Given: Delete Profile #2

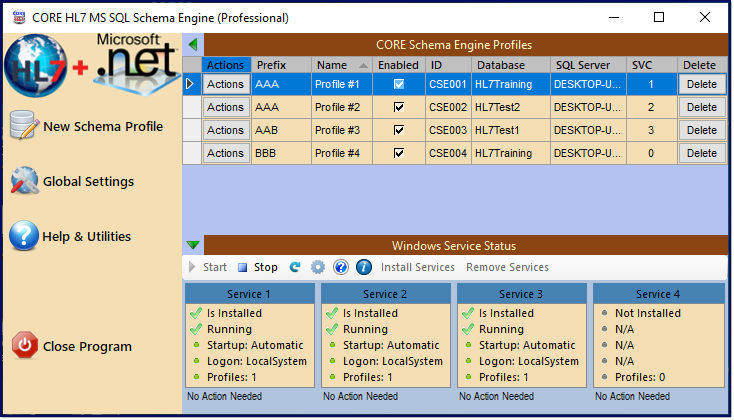Looking at the screenshot, I should coord(702,107).
